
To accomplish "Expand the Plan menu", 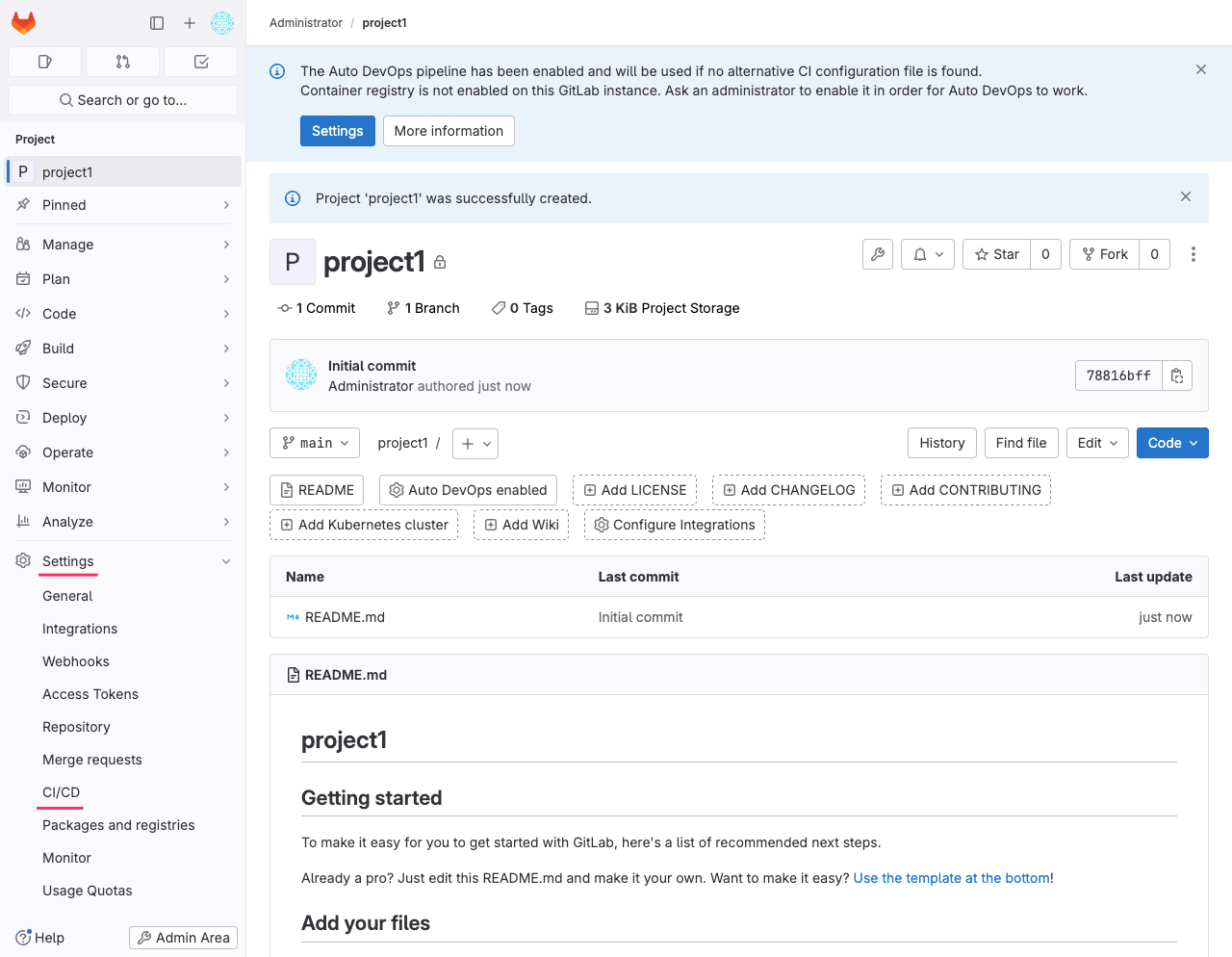I will tap(123, 279).
